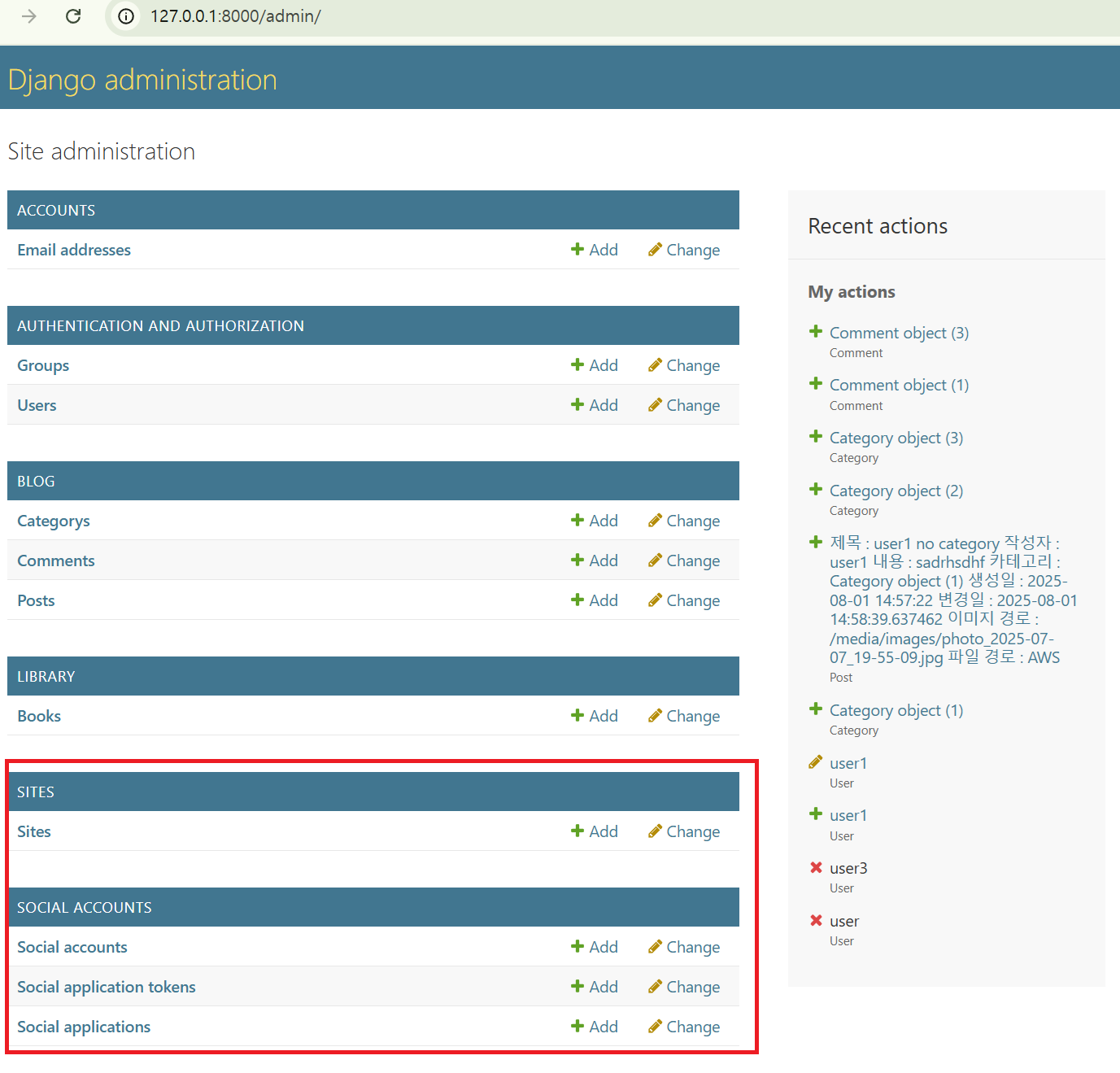The width and height of the screenshot is (1120, 1073).
Task: Click the plus icon in Social applications row
Action: click(577, 1026)
